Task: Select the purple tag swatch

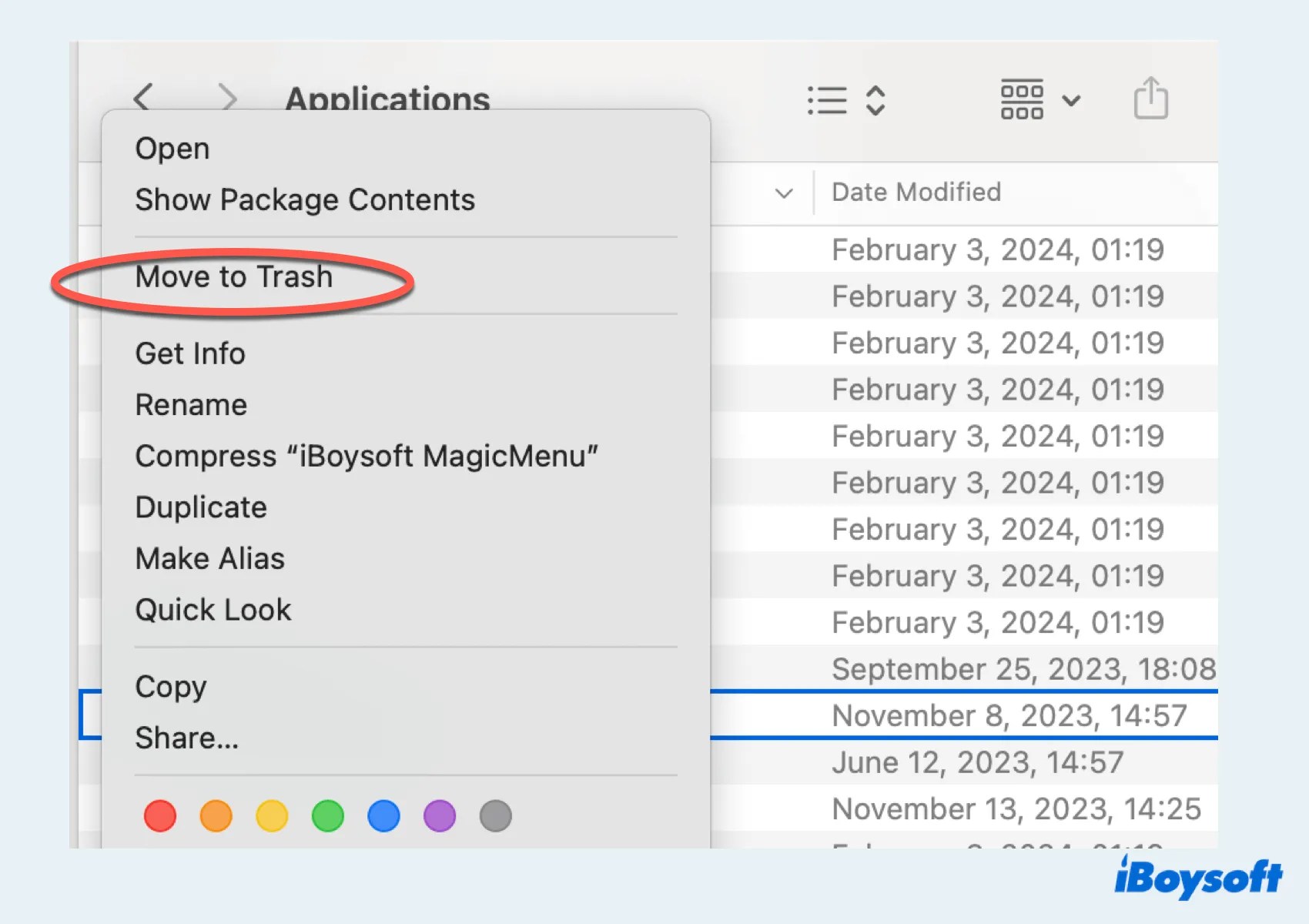Action: pos(438,815)
